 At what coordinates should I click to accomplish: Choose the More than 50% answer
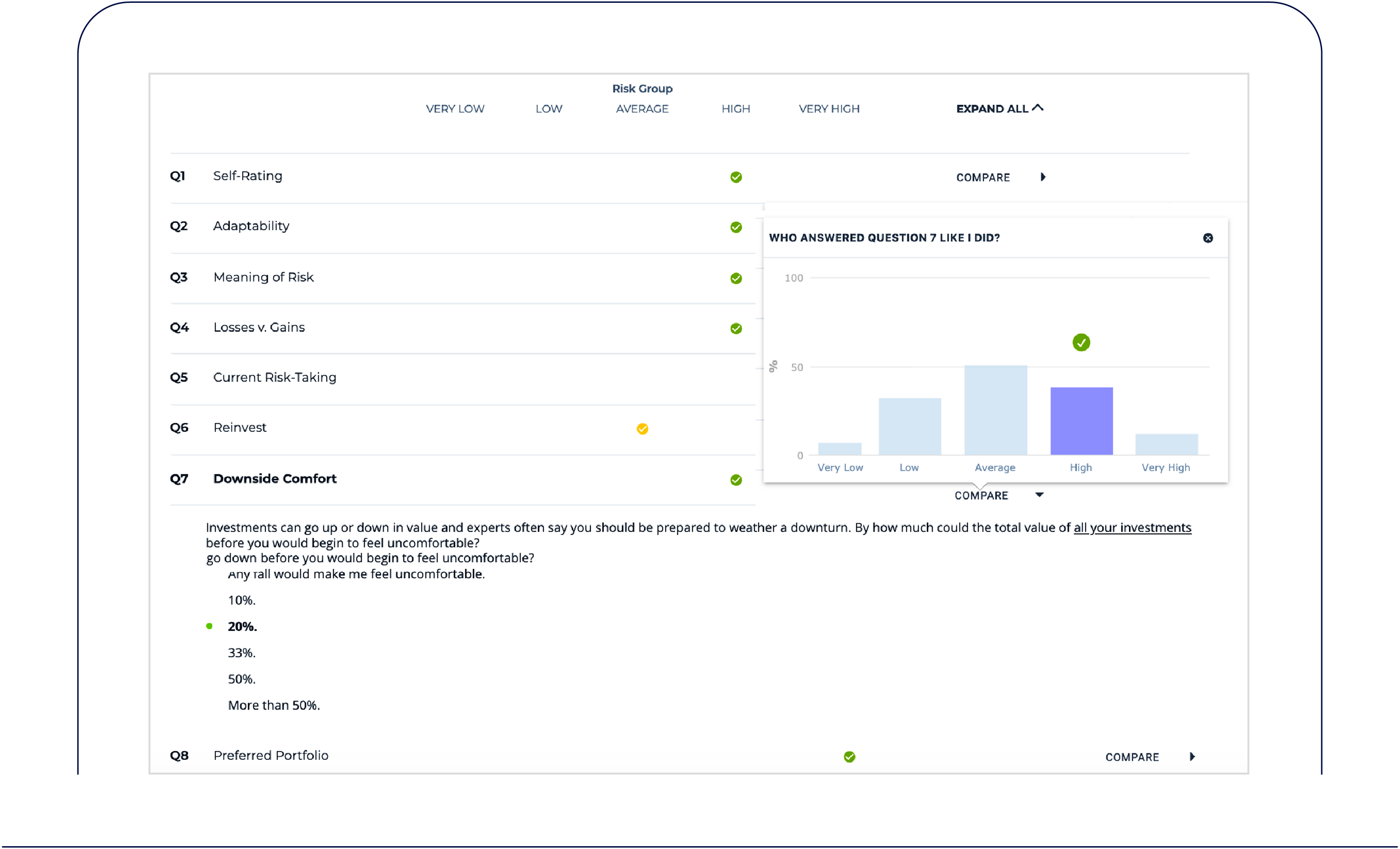(274, 705)
